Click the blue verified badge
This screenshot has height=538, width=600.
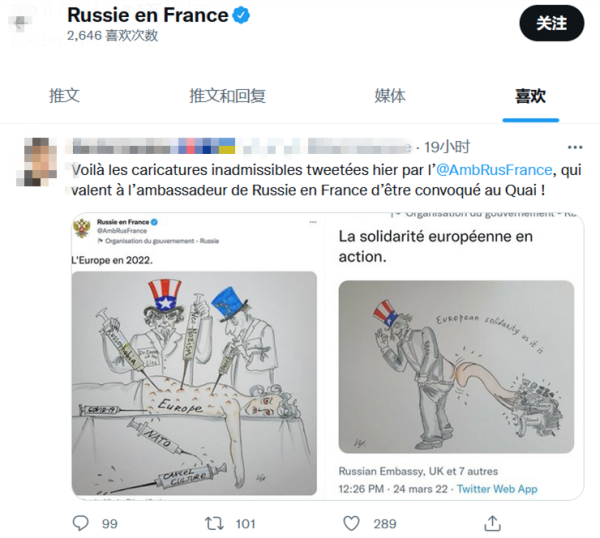tap(242, 16)
